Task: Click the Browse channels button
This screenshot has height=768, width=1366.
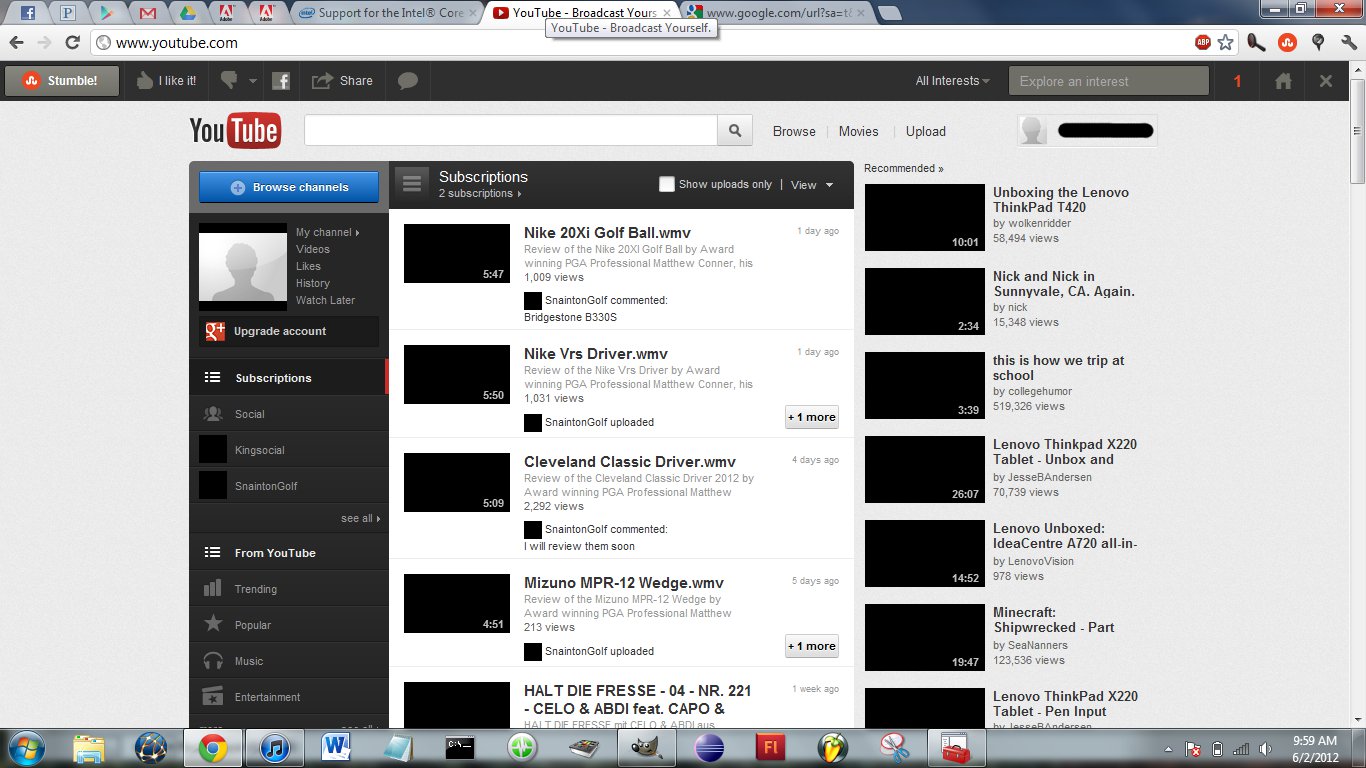Action: pyautogui.click(x=289, y=186)
